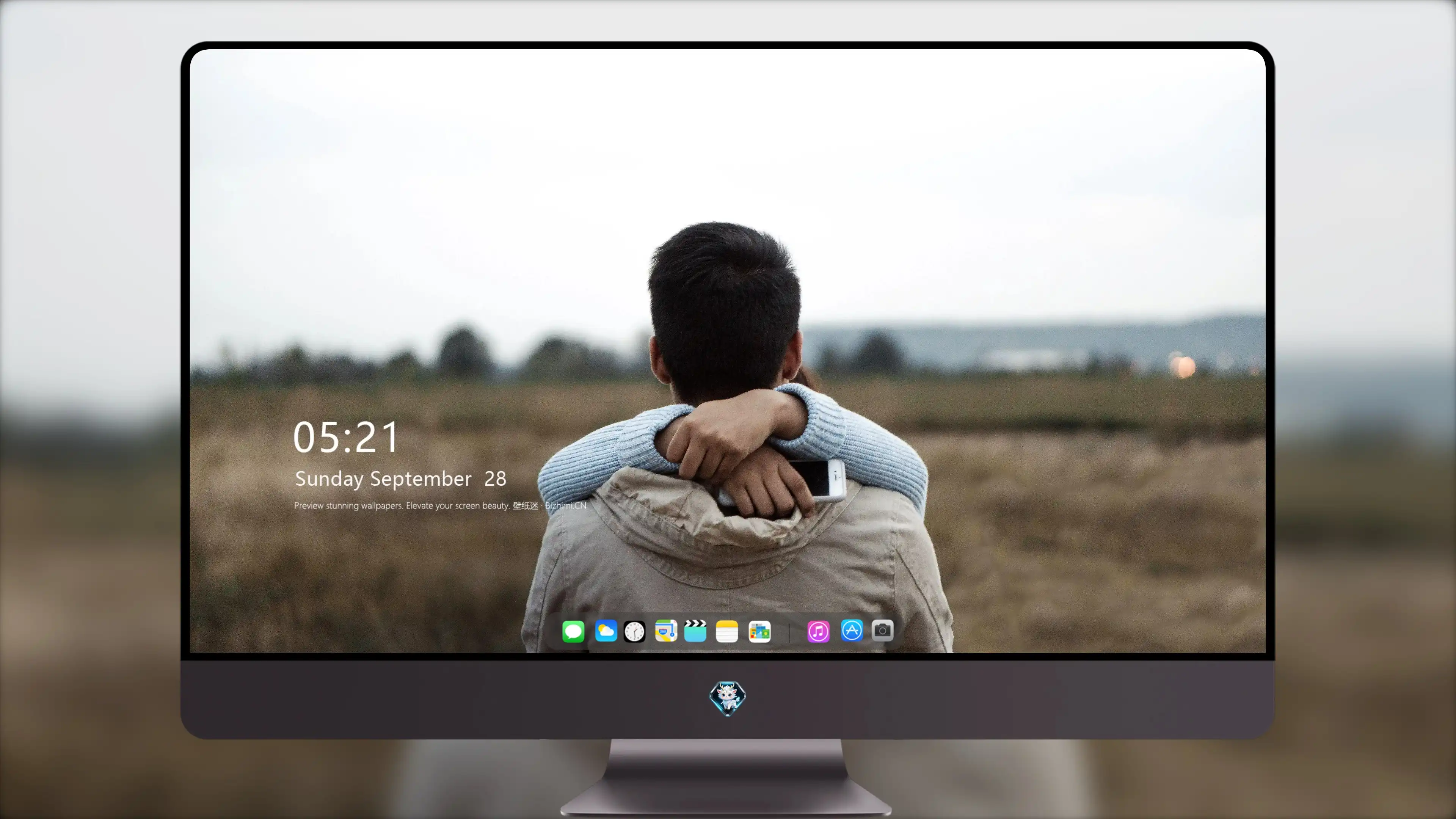Click the "Preview stunning wallpapers" tagline text
The height and width of the screenshot is (819, 1456).
tap(440, 505)
